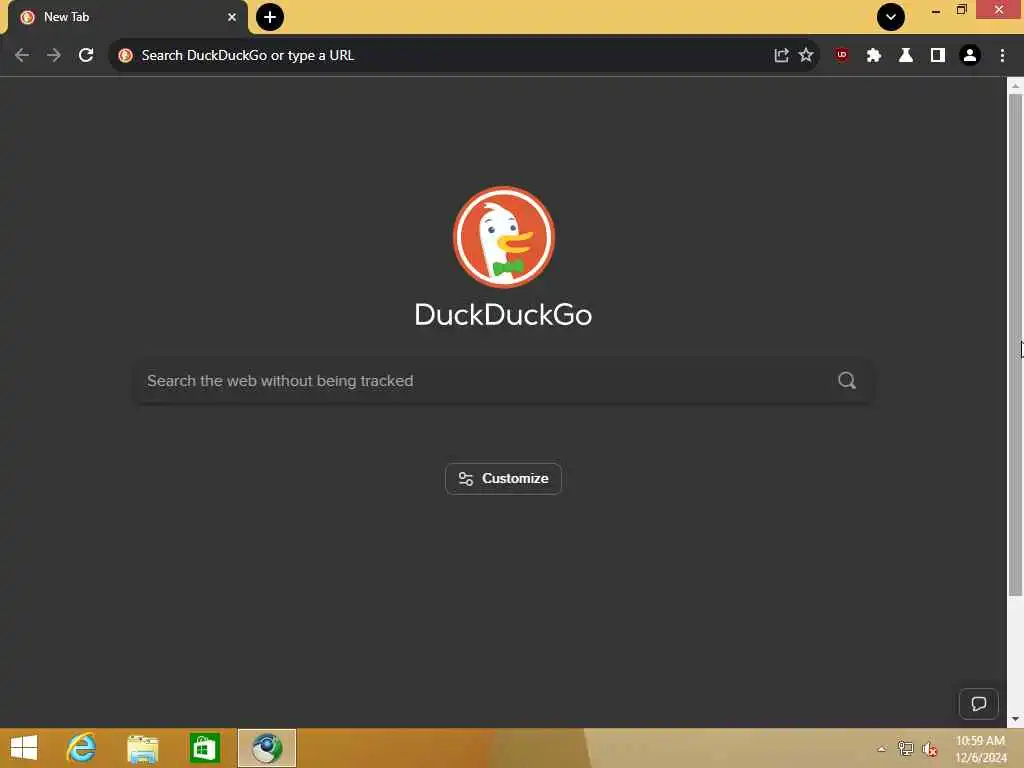This screenshot has width=1024, height=768.
Task: Open the three-dot browser menu
Action: click(x=1002, y=56)
